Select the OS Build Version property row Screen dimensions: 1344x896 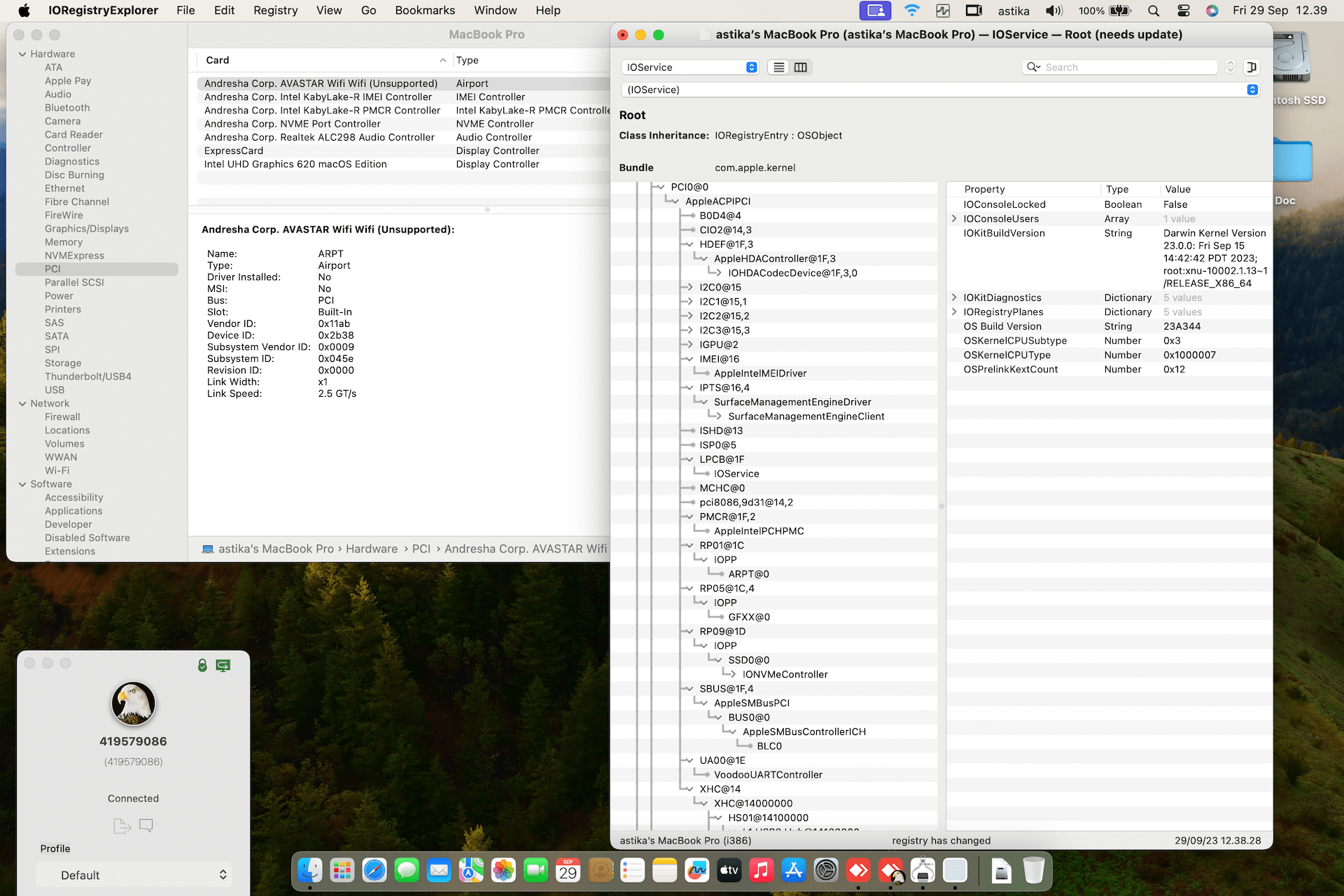(1109, 326)
